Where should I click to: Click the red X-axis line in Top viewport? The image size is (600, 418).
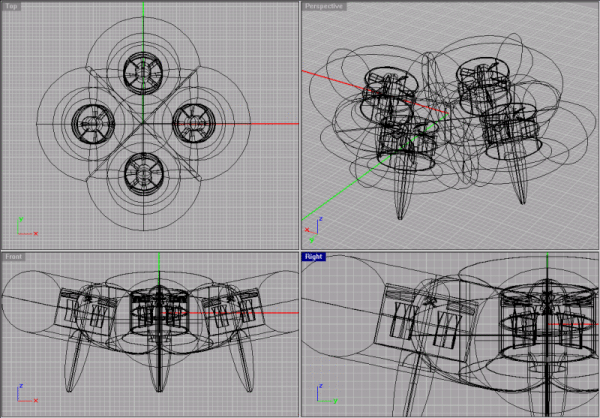tap(260, 124)
